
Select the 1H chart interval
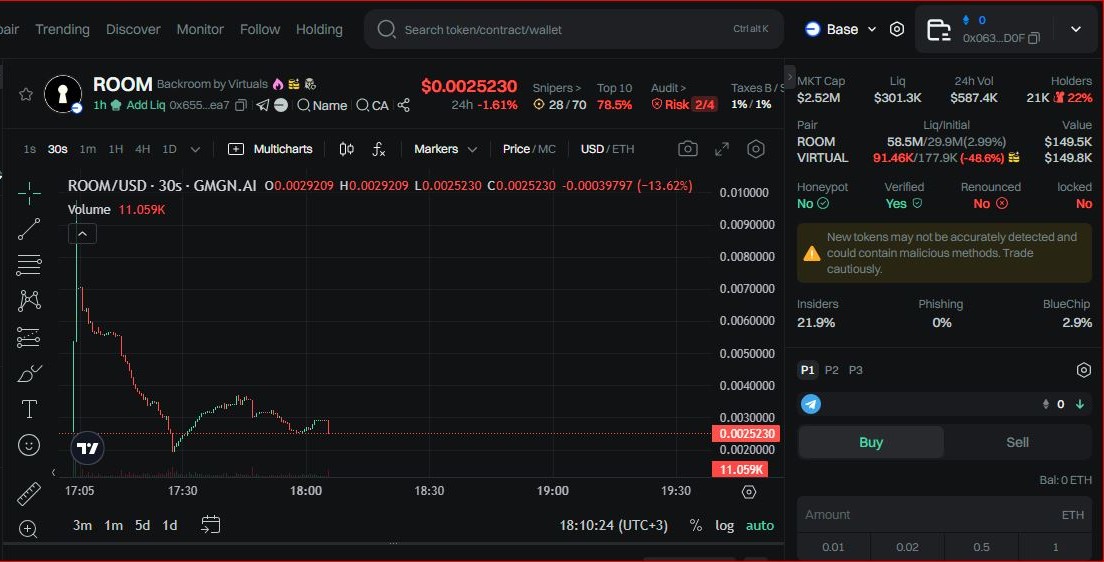click(115, 149)
